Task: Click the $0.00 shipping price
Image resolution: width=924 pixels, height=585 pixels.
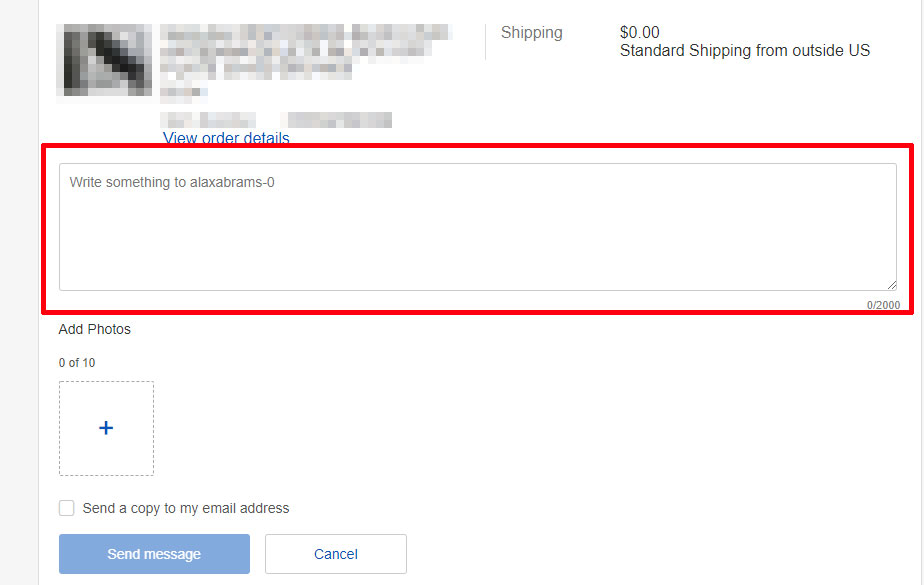Action: [639, 32]
